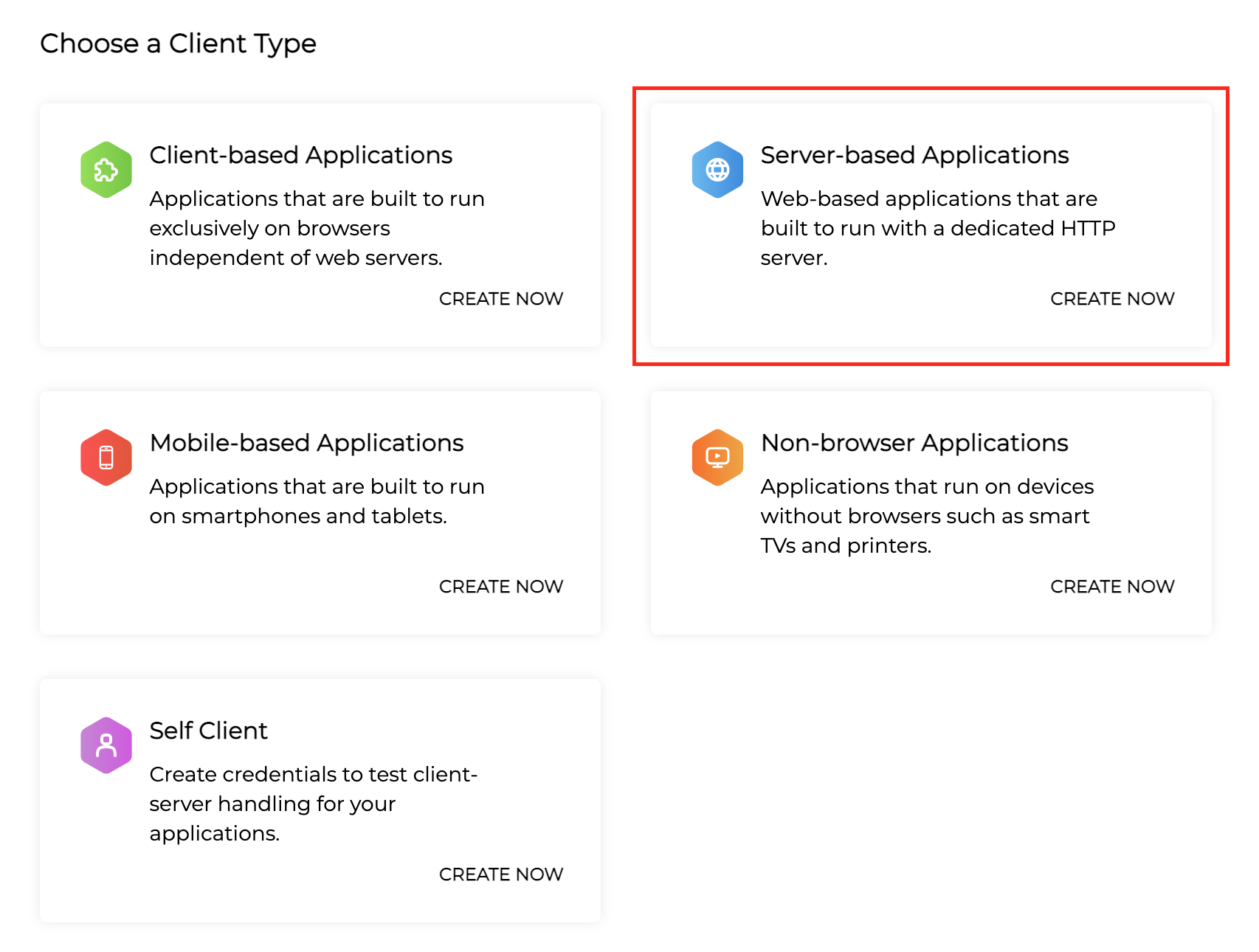Click the 'Choose a Client Type' heading
This screenshot has height=952, width=1259.
178,44
